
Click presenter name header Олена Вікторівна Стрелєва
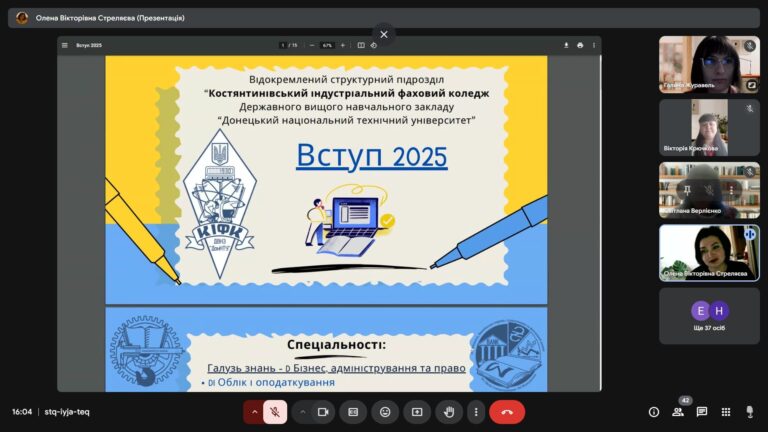point(110,18)
